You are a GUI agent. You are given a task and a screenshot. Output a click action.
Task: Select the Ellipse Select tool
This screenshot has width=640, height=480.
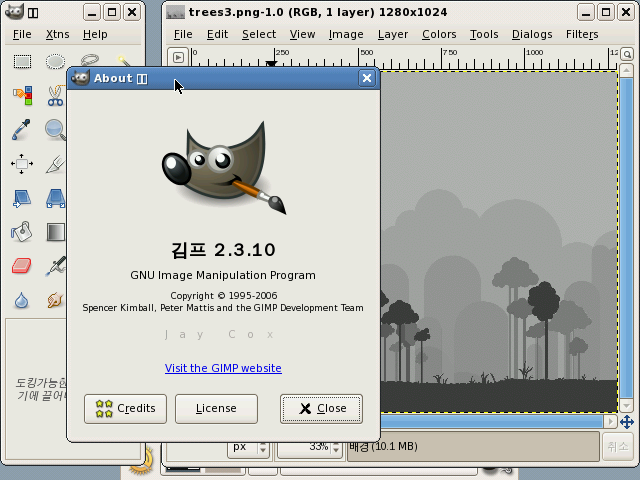coord(55,62)
